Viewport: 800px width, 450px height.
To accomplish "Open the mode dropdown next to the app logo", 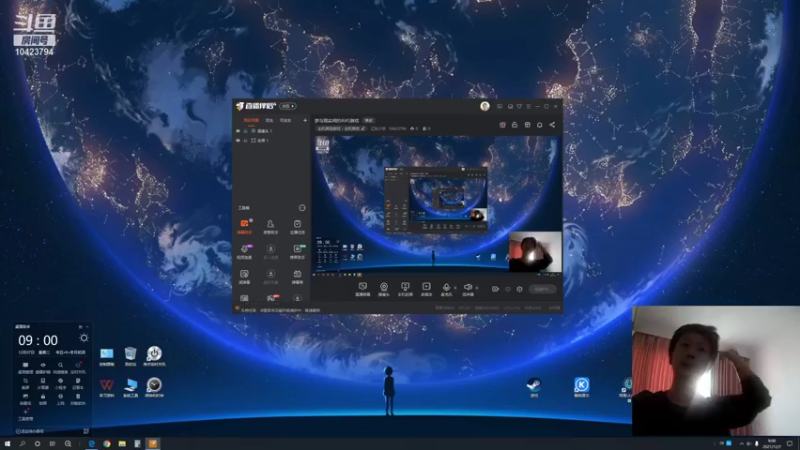I will click(288, 106).
